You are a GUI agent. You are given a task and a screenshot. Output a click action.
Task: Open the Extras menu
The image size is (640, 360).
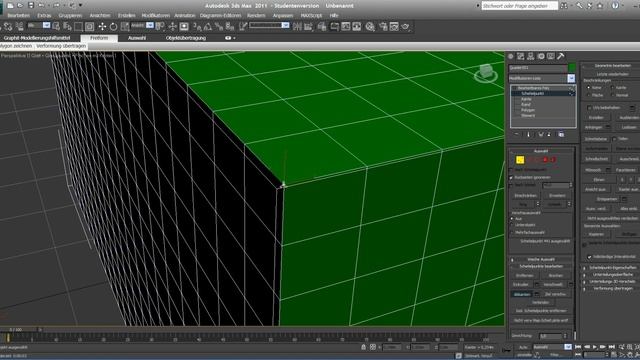(44, 15)
